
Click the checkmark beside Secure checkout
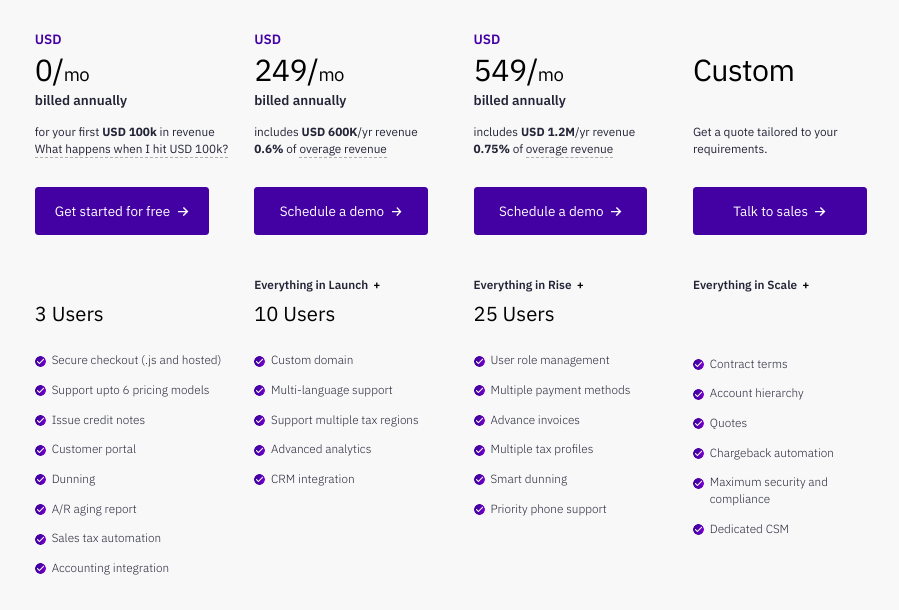[40, 360]
